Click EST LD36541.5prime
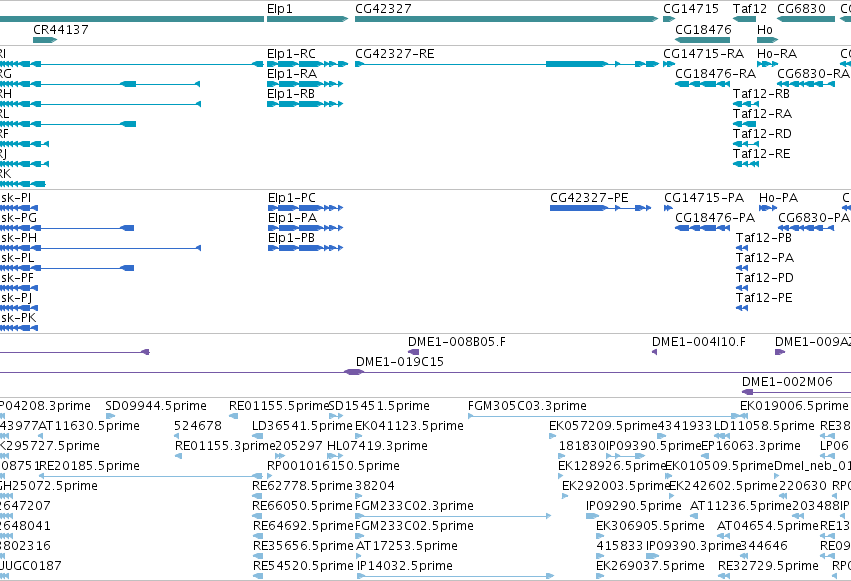 [x=258, y=436]
